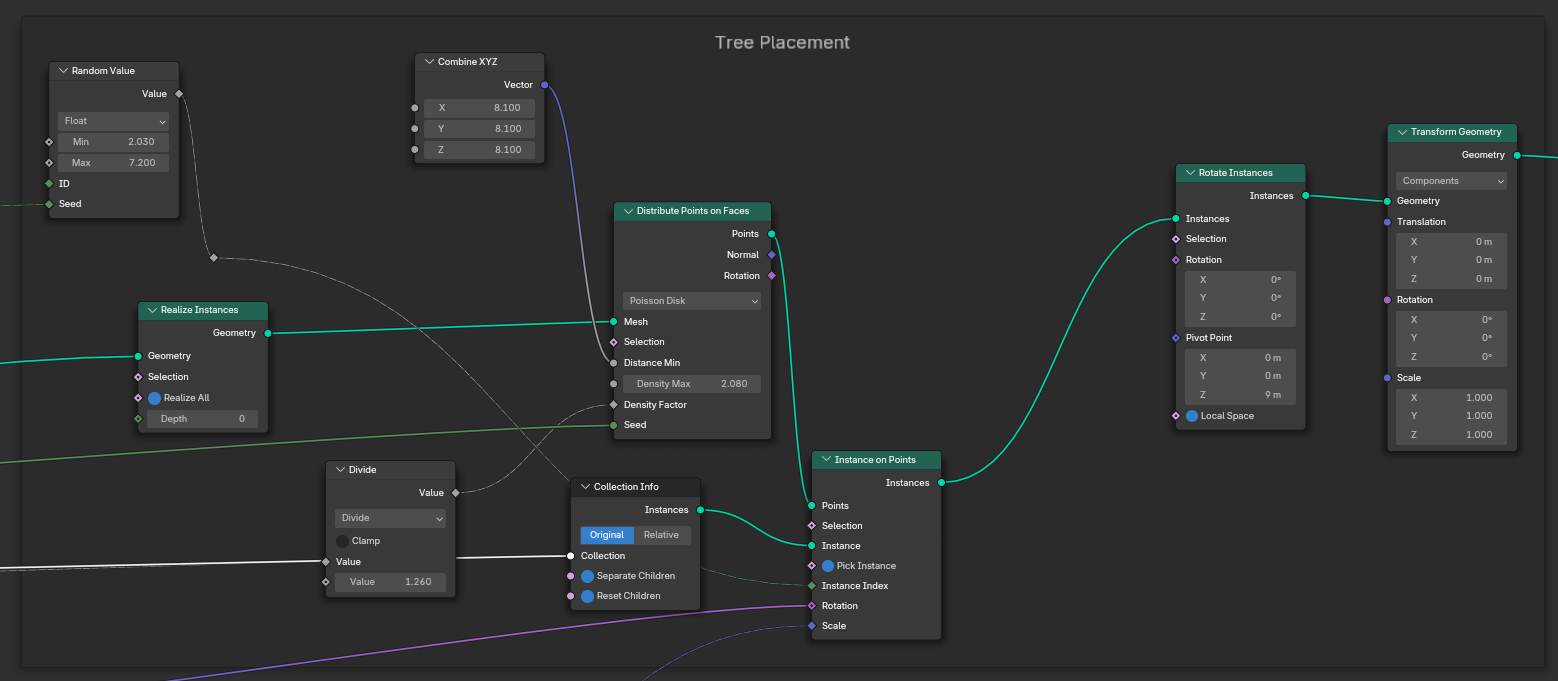Viewport: 1558px width, 681px height.
Task: Collapse the Collection Info node
Action: pos(585,487)
